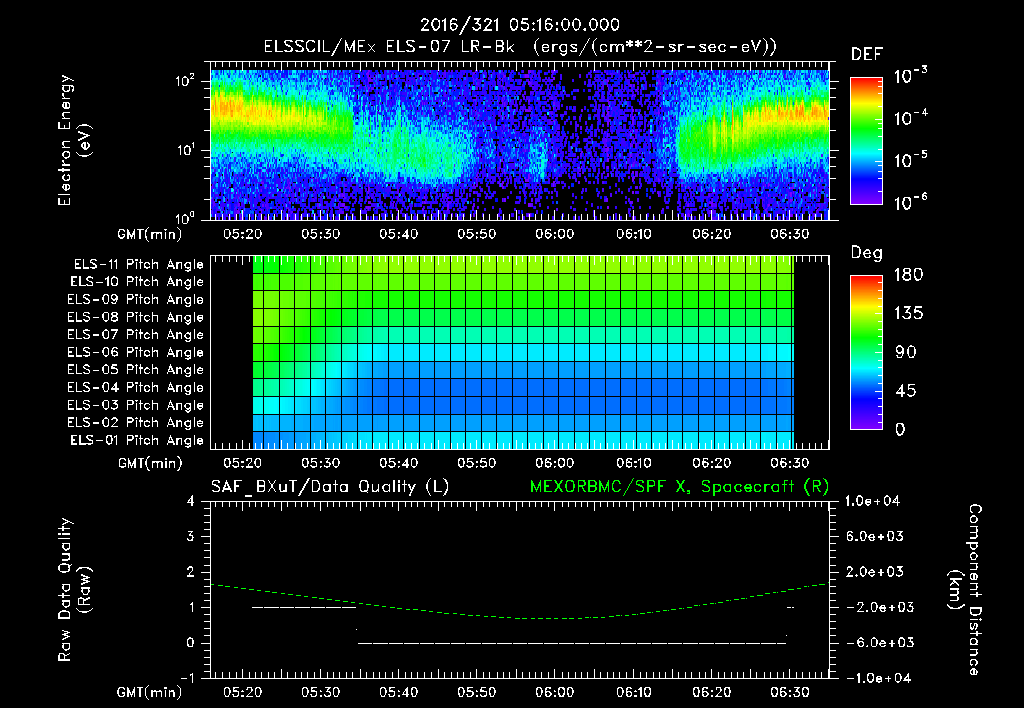Click 05:50 time label under data quality plot
The width and height of the screenshot is (1024, 708).
476,692
